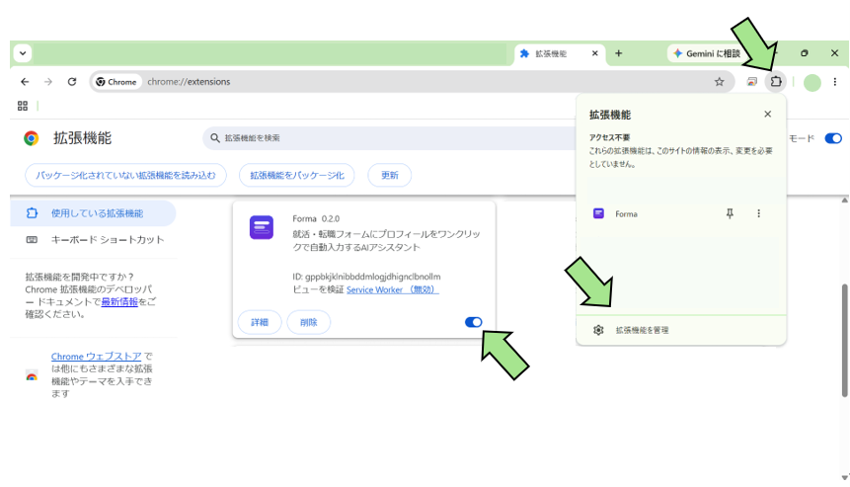Click the Gemini sparkle icon
Image resolution: width=850 pixels, height=487 pixels.
click(x=677, y=53)
